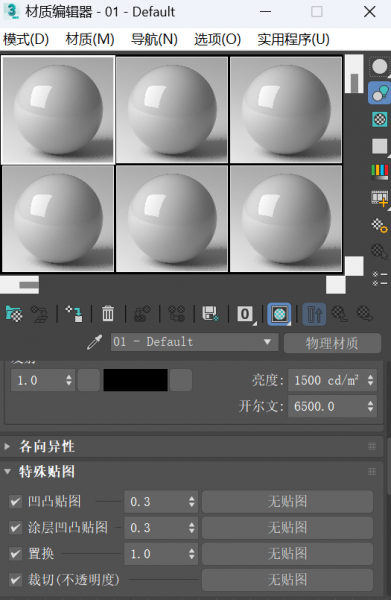Toggle the Backlight icon
Screen dimensions: 391x600
pyautogui.click(x=380, y=93)
